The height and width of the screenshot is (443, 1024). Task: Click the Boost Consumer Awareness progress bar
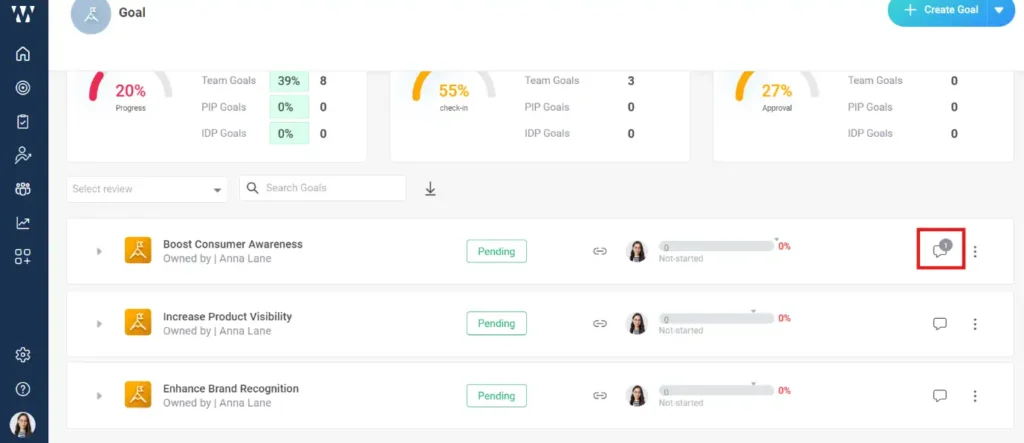tap(716, 246)
